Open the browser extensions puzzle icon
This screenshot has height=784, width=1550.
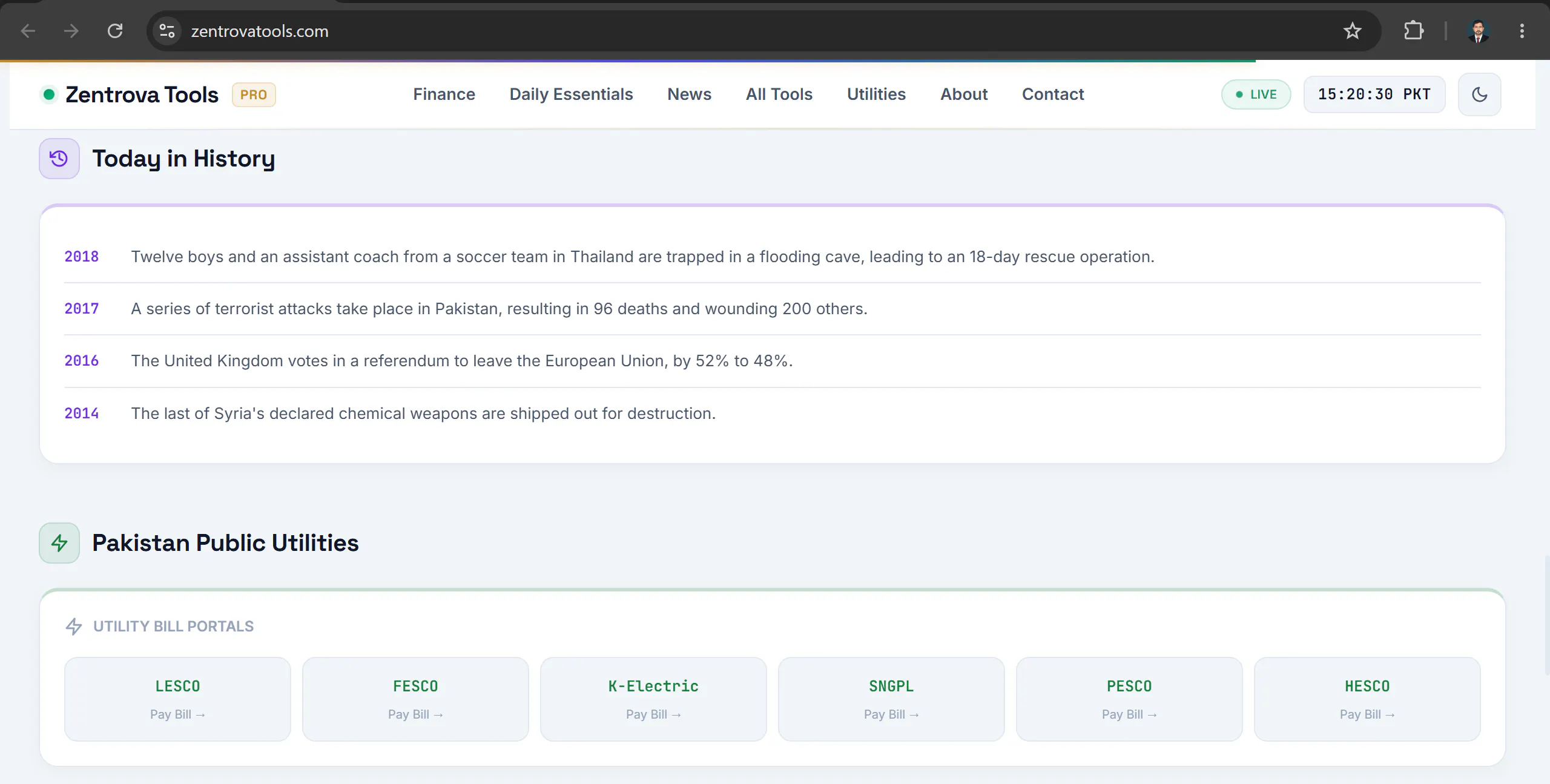point(1414,31)
